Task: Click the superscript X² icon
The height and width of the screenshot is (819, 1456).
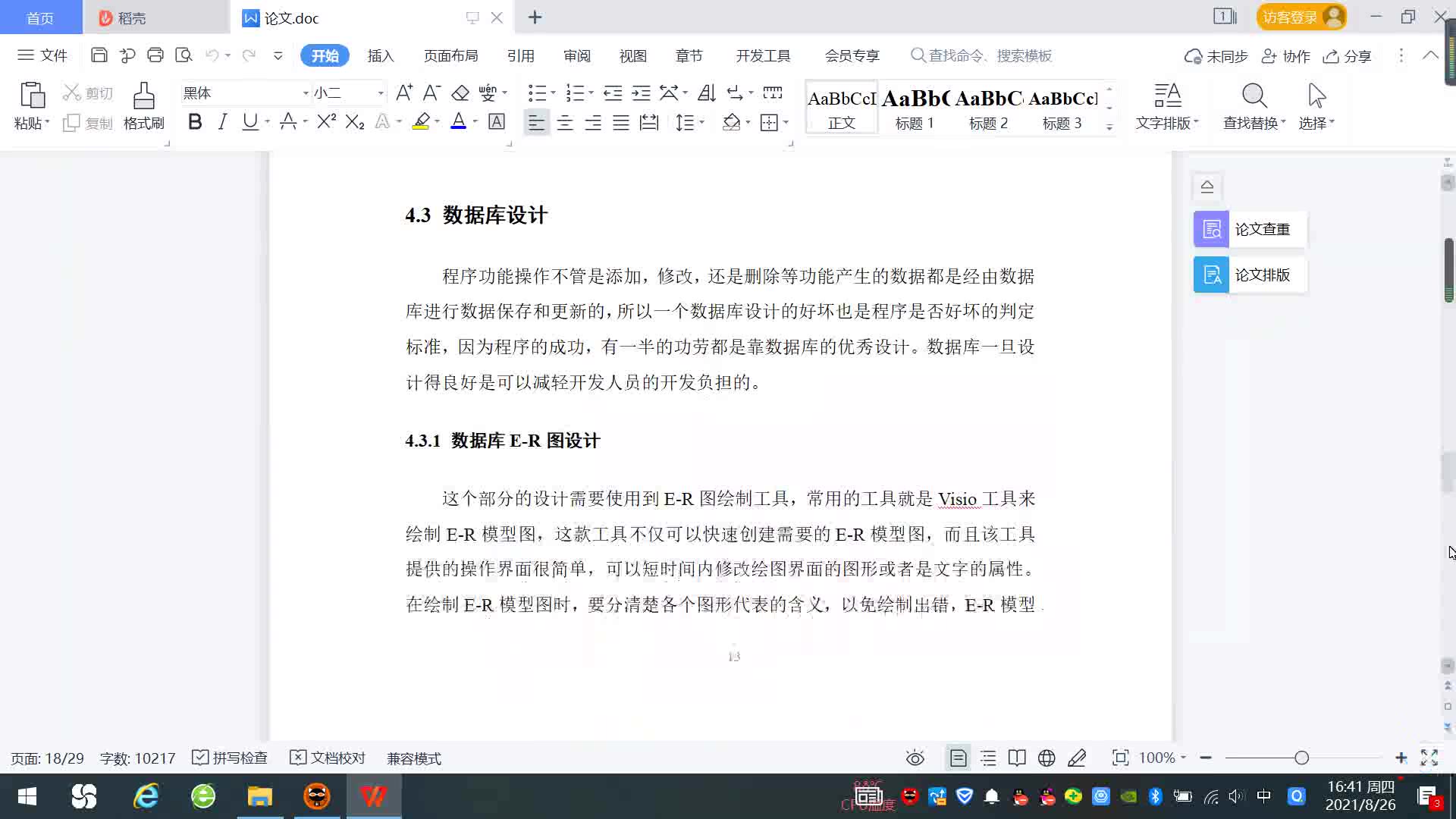Action: point(326,122)
